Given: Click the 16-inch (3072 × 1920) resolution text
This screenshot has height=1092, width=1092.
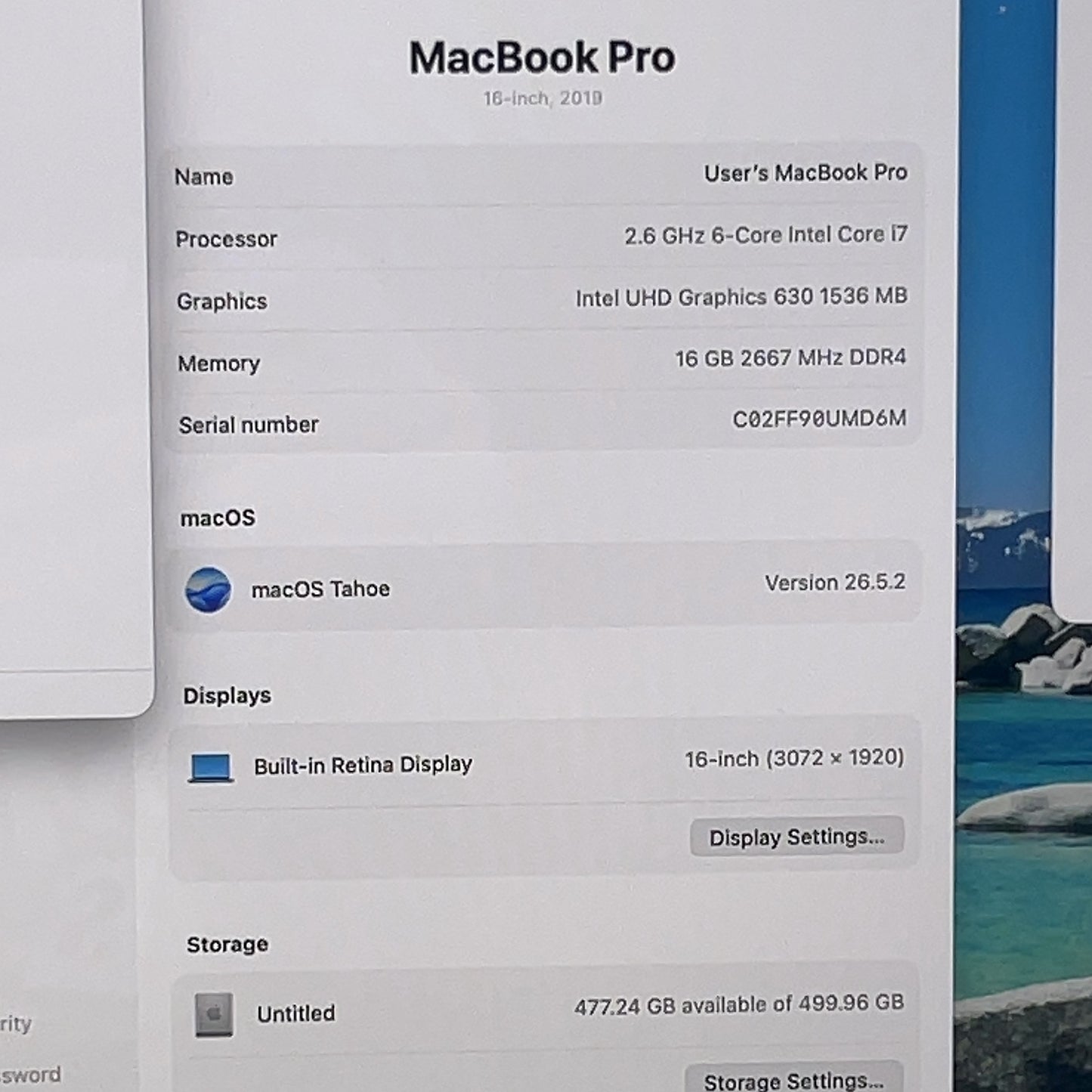Looking at the screenshot, I should coord(794,759).
